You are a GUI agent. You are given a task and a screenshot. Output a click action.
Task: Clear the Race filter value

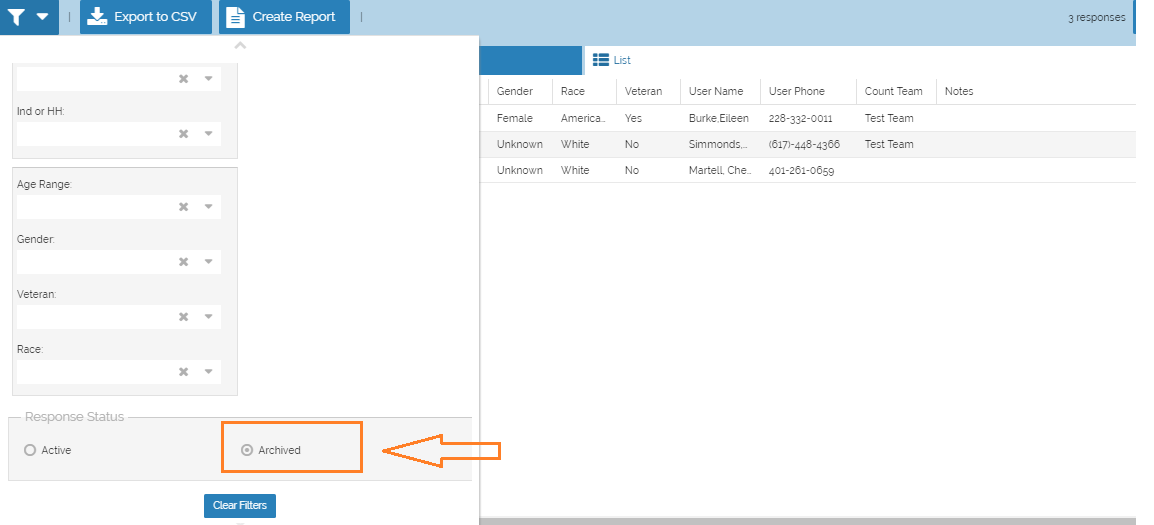click(183, 372)
